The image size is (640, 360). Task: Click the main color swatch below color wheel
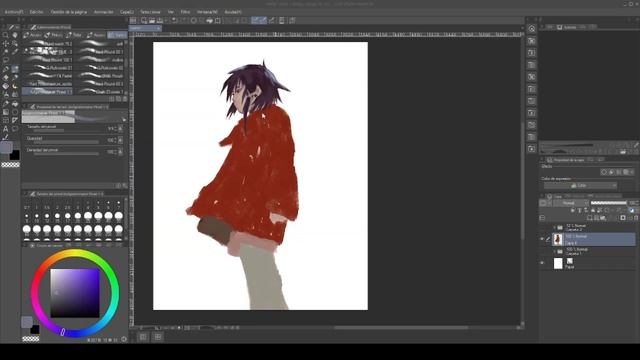tap(27, 322)
